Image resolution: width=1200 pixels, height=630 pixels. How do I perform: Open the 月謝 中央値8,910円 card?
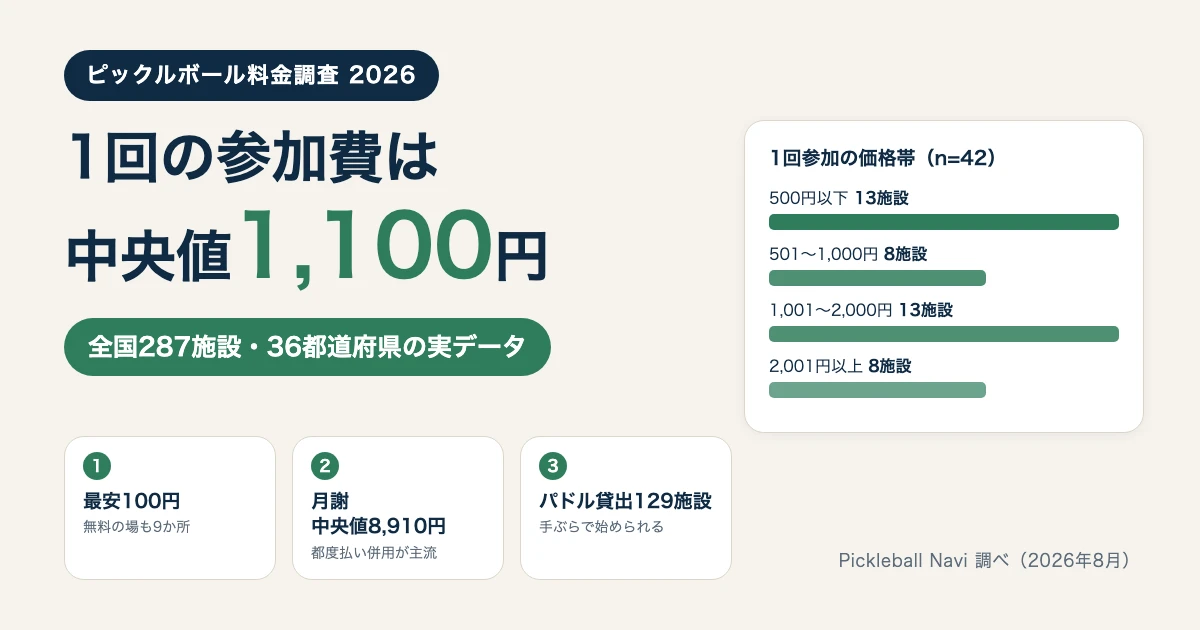[x=398, y=508]
